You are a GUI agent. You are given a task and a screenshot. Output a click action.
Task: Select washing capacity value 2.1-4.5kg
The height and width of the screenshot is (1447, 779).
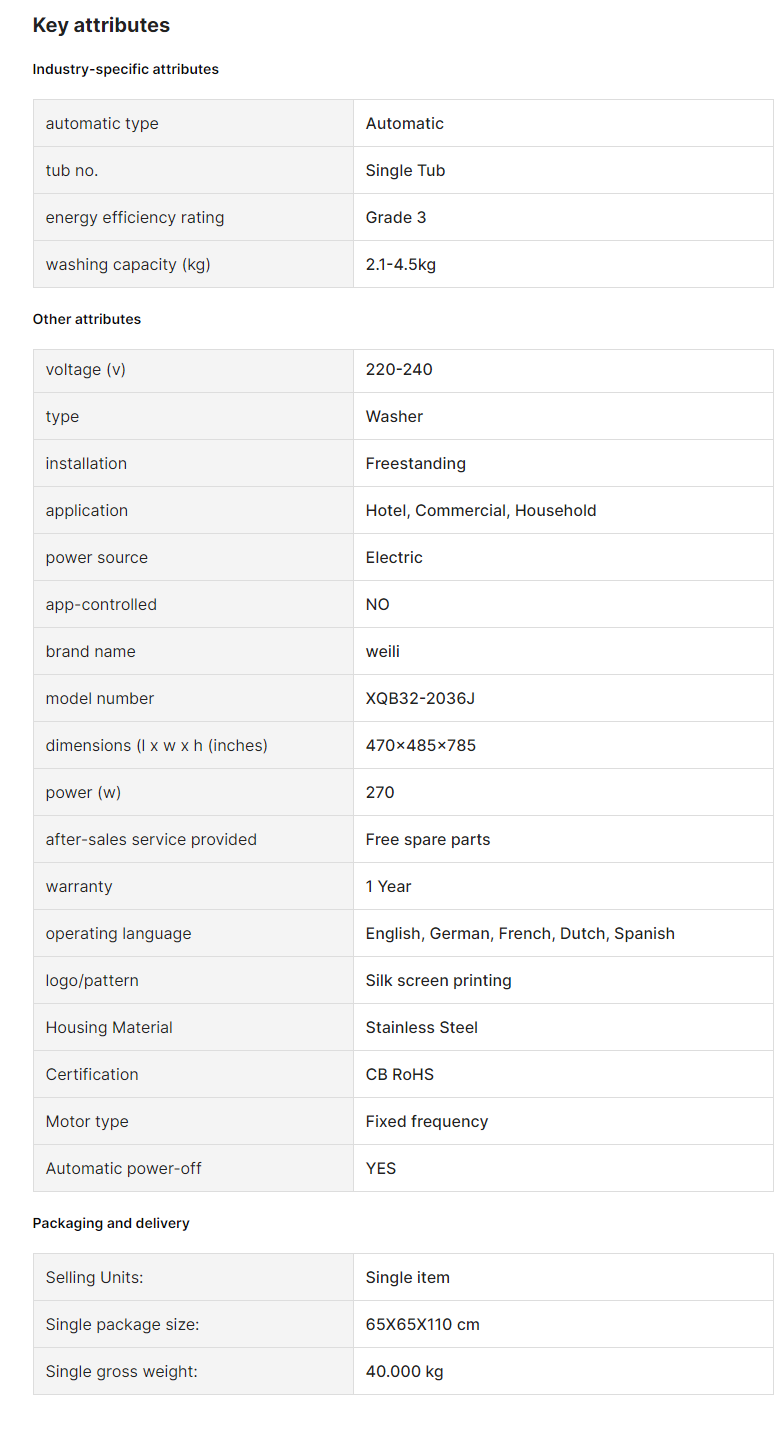pyautogui.click(x=401, y=264)
